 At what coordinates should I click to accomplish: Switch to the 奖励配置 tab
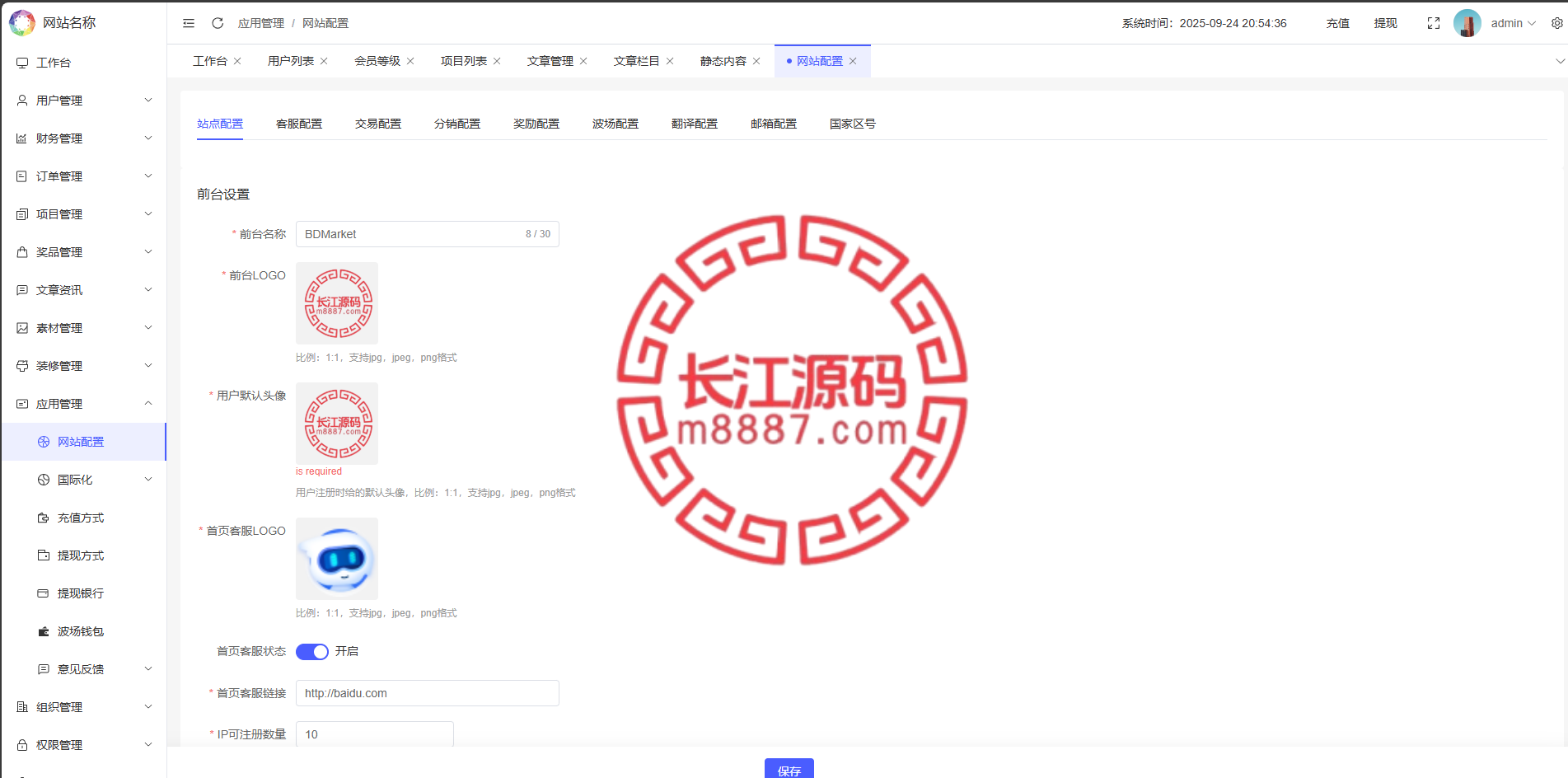(x=536, y=124)
